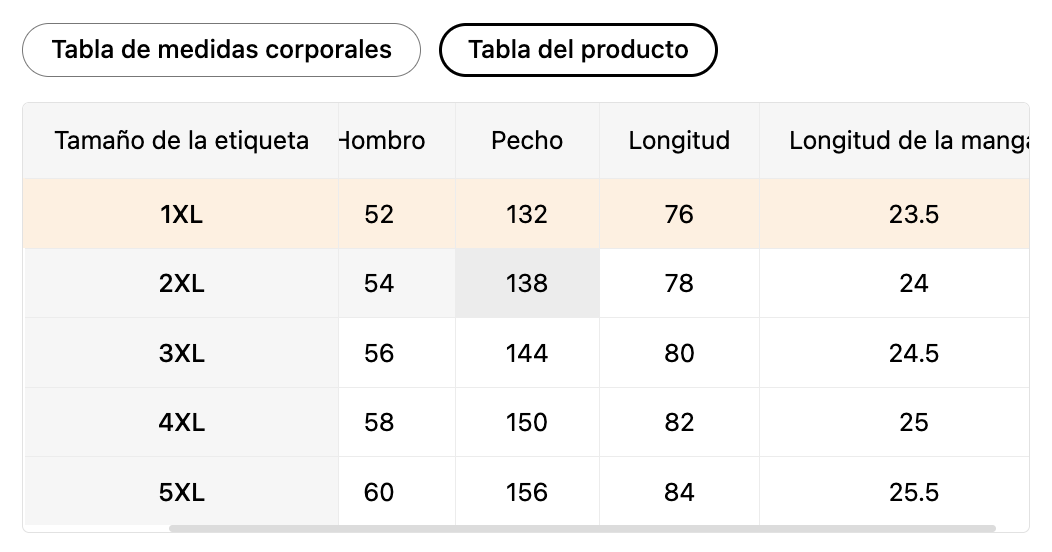1052x552 pixels.
Task: Pick the 4XL size row label
Action: click(181, 423)
